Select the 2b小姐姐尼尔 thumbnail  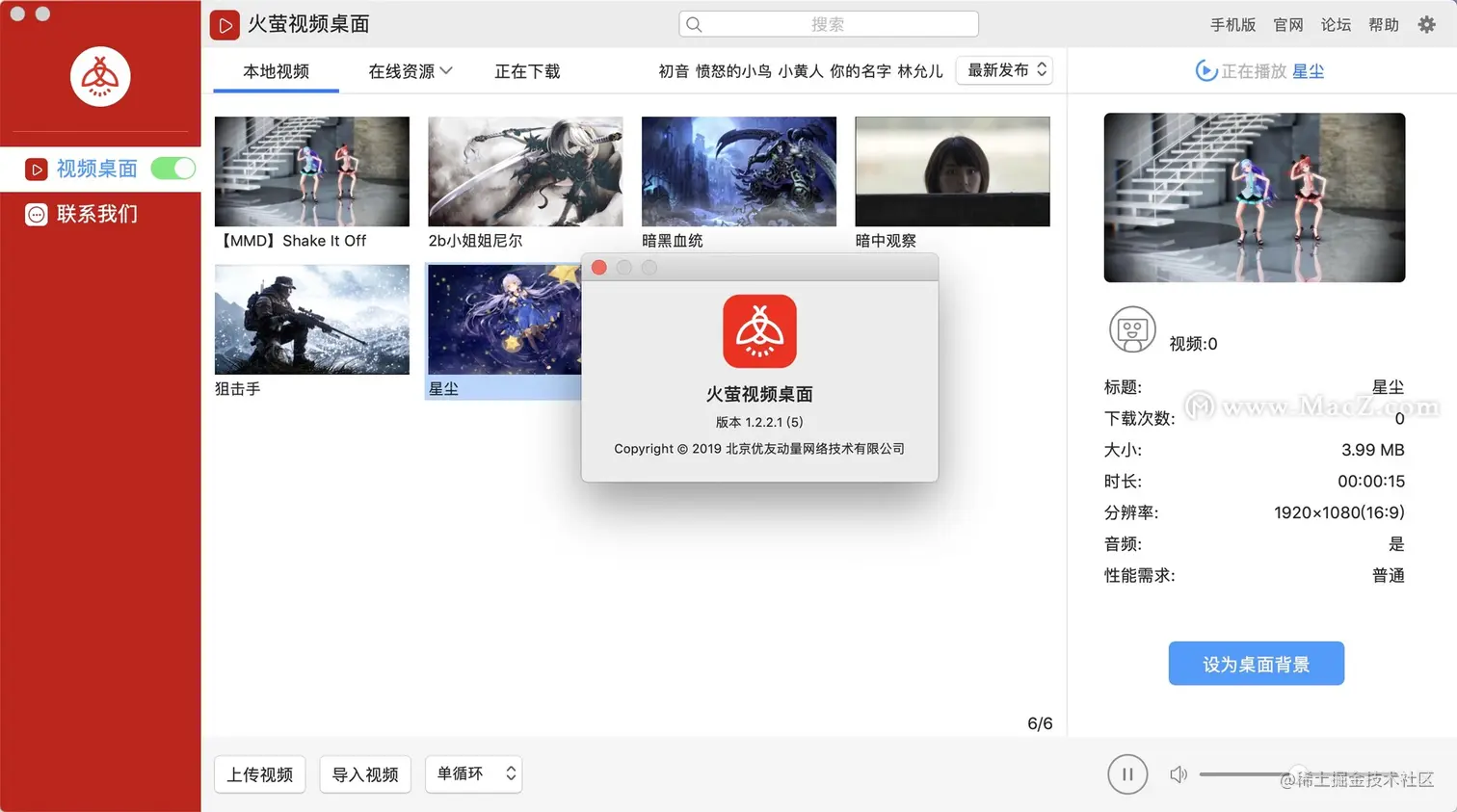(525, 171)
